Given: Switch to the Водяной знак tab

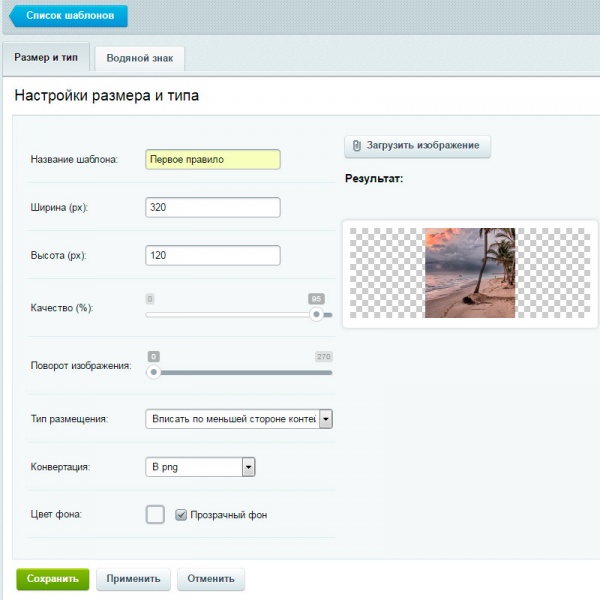Looking at the screenshot, I should [140, 58].
